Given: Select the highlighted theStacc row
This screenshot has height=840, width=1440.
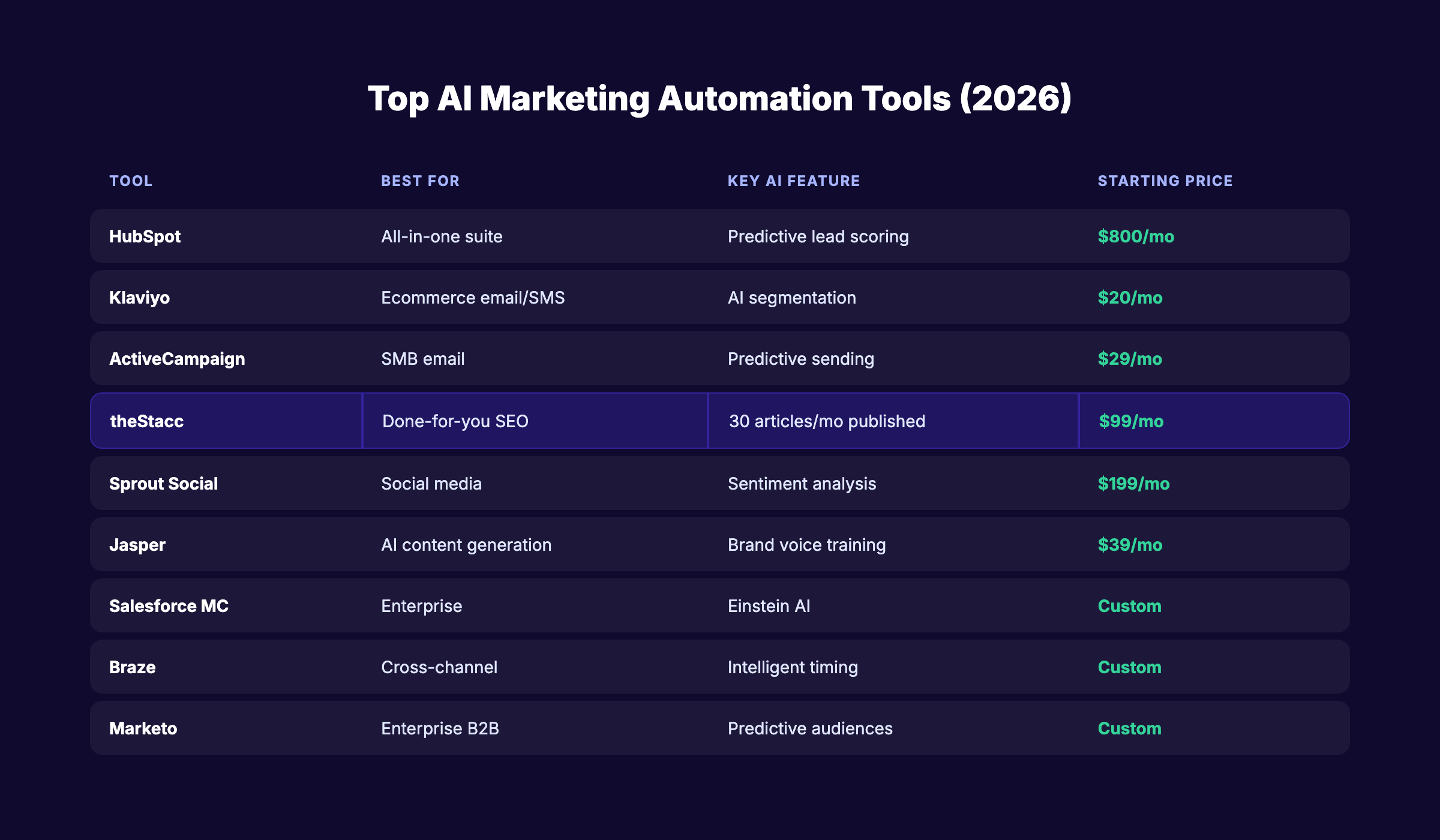Looking at the screenshot, I should pos(720,421).
